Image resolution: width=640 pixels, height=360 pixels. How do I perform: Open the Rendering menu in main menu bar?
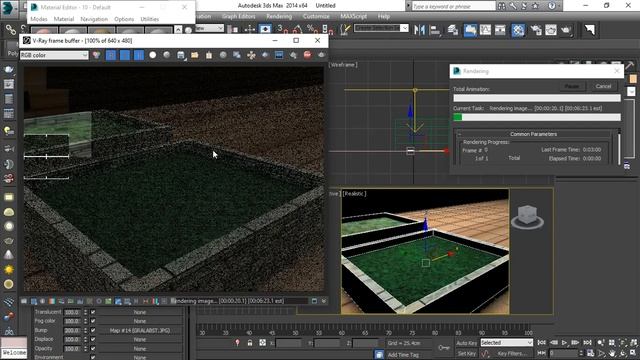[279, 16]
